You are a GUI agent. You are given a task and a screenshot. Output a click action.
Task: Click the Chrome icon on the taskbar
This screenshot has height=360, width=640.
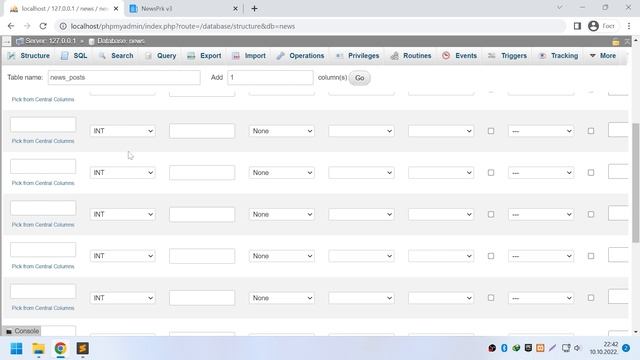[x=60, y=349]
